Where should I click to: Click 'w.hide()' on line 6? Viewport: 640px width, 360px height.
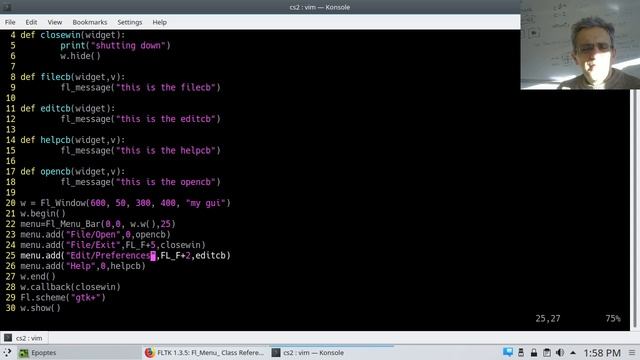80,56
